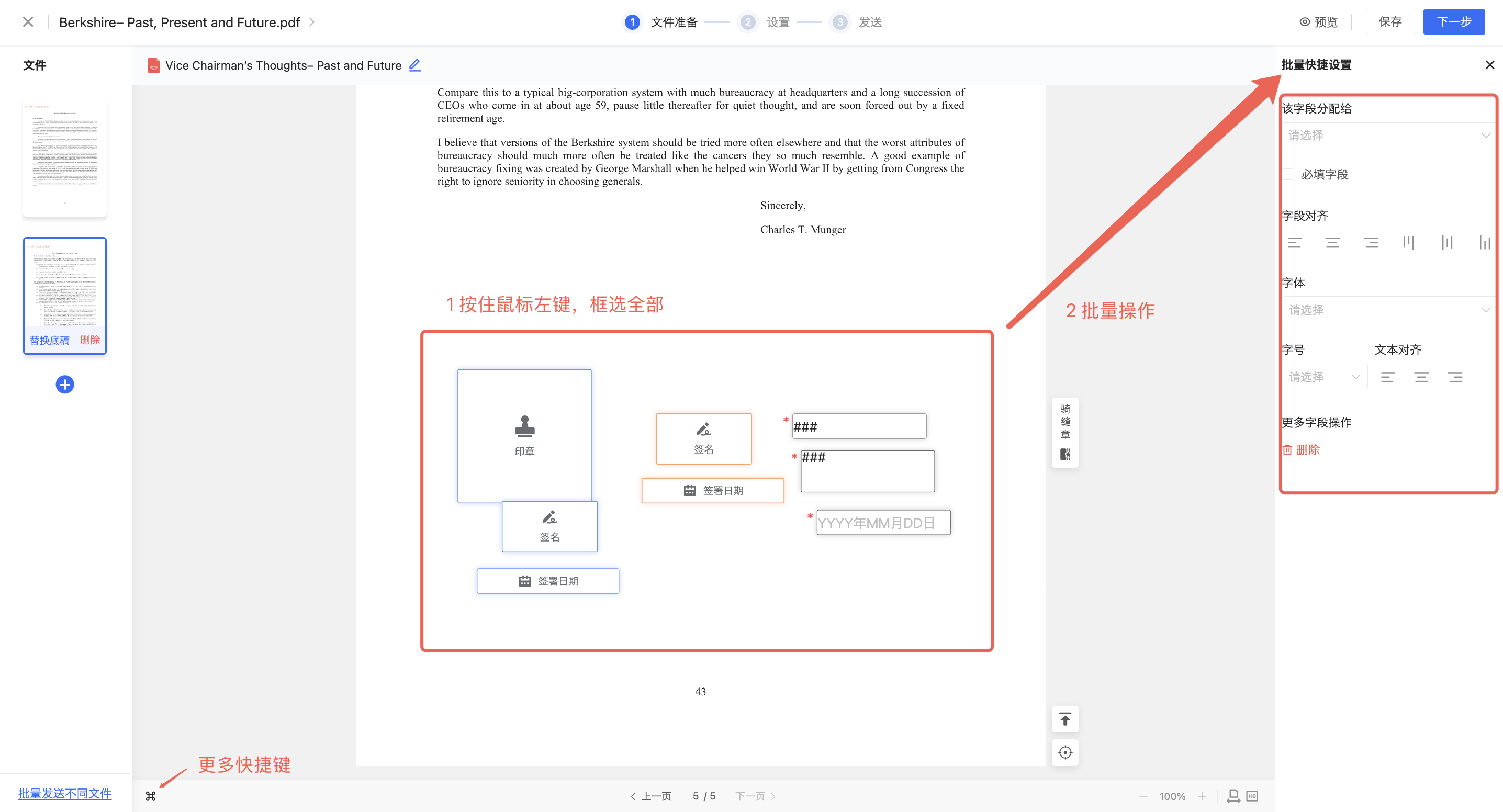Click the edit pencil icon beside document title

pyautogui.click(x=414, y=65)
